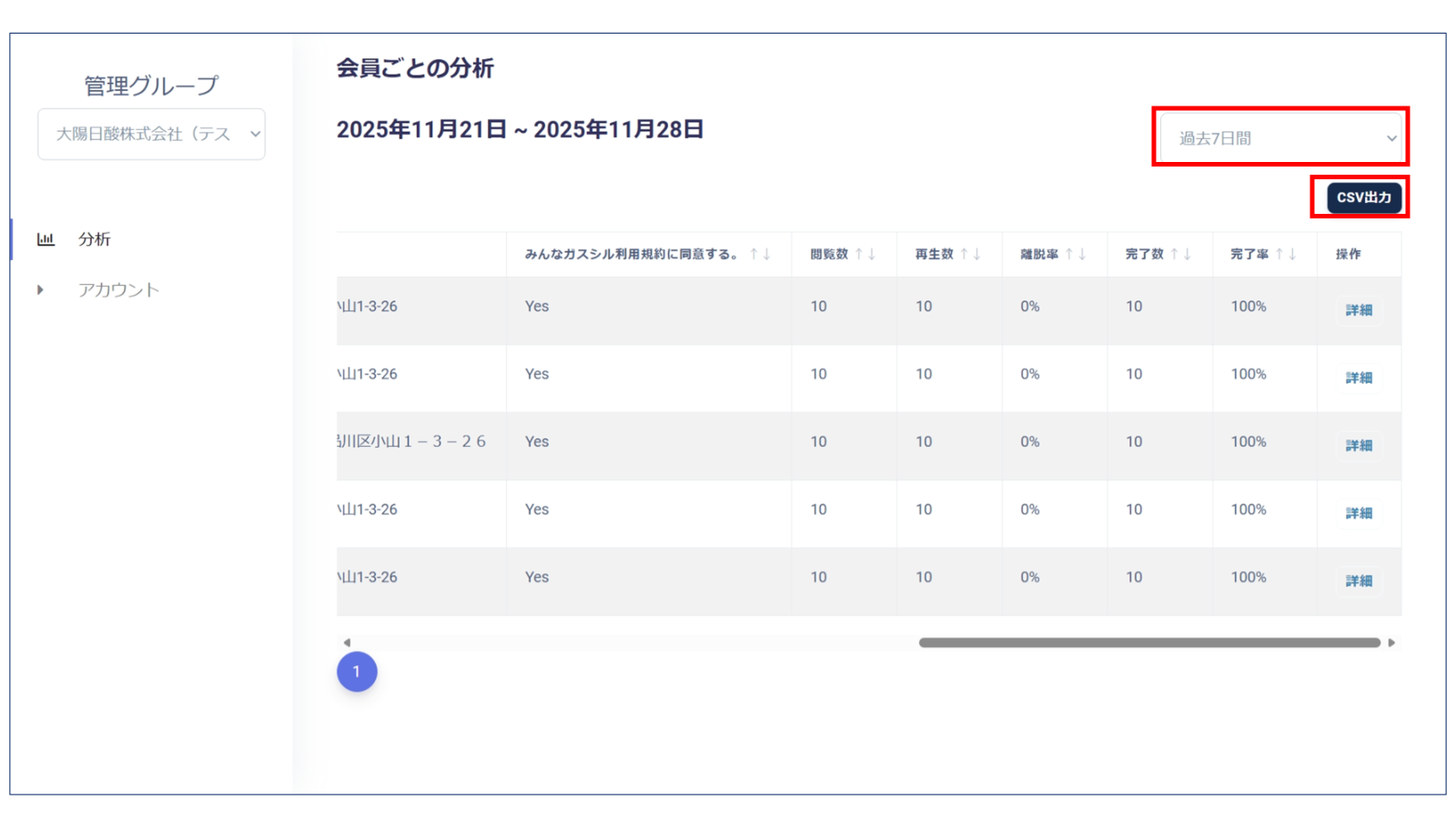
Task: Open the 過去7日間 period dropdown
Action: (x=1280, y=137)
